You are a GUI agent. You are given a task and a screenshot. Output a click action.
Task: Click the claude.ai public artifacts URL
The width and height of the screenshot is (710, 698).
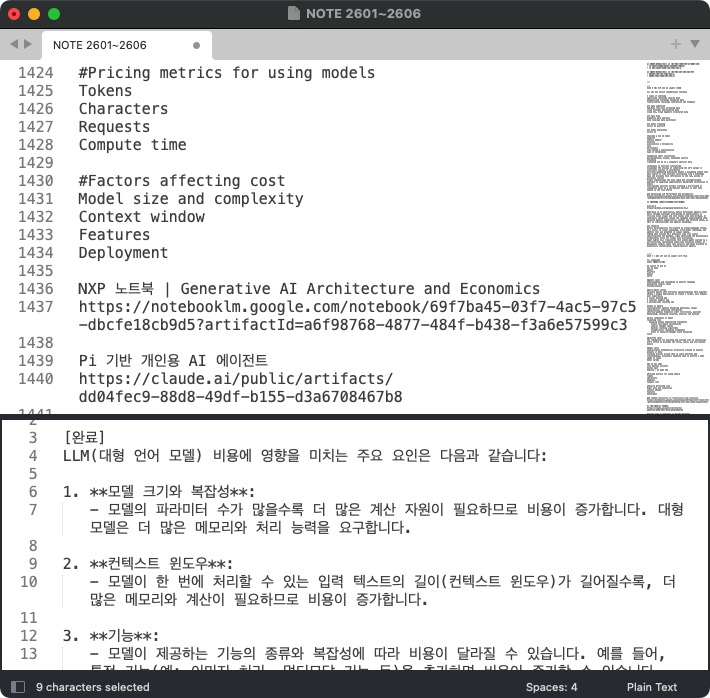tap(235, 379)
